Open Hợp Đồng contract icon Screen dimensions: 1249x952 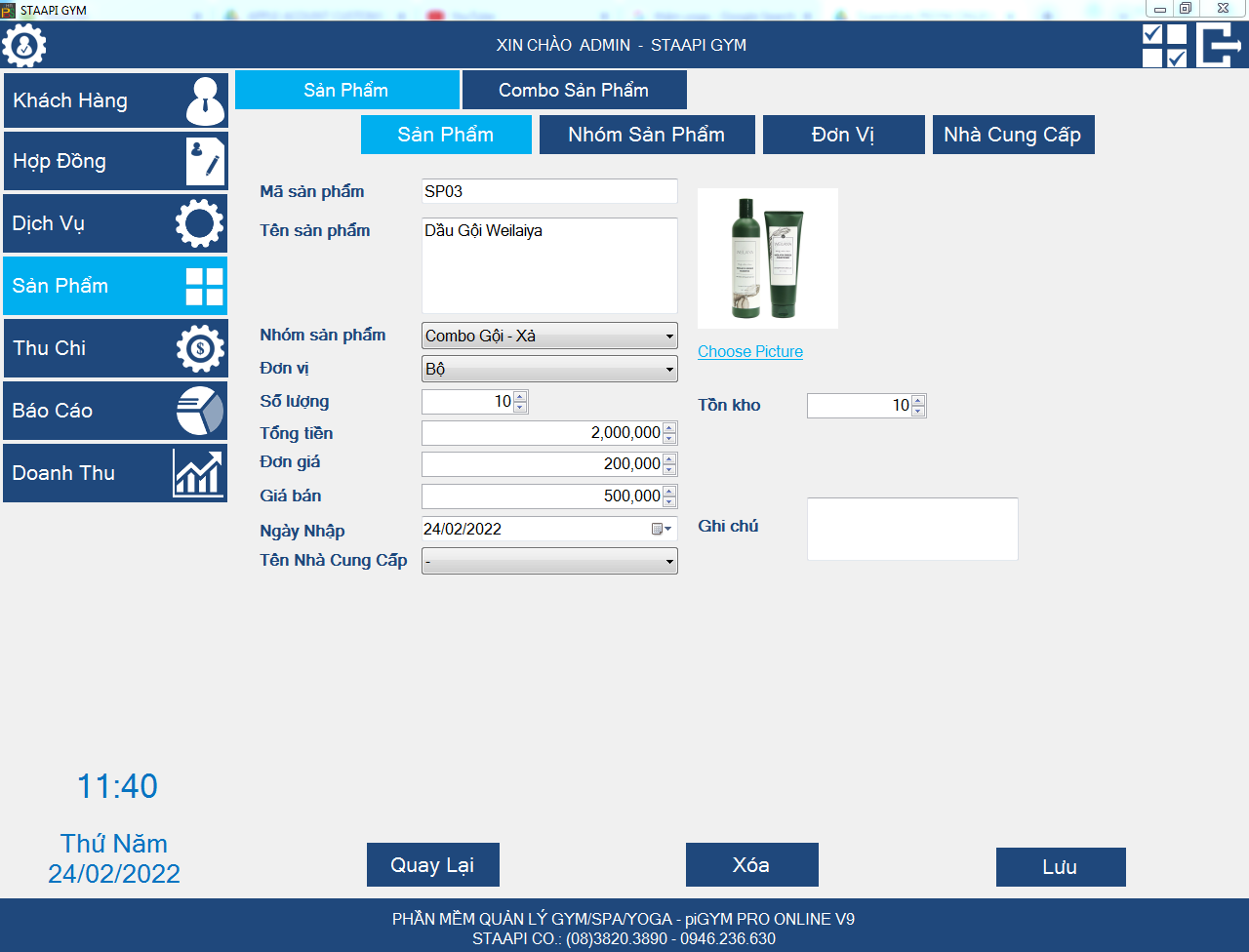(x=205, y=162)
